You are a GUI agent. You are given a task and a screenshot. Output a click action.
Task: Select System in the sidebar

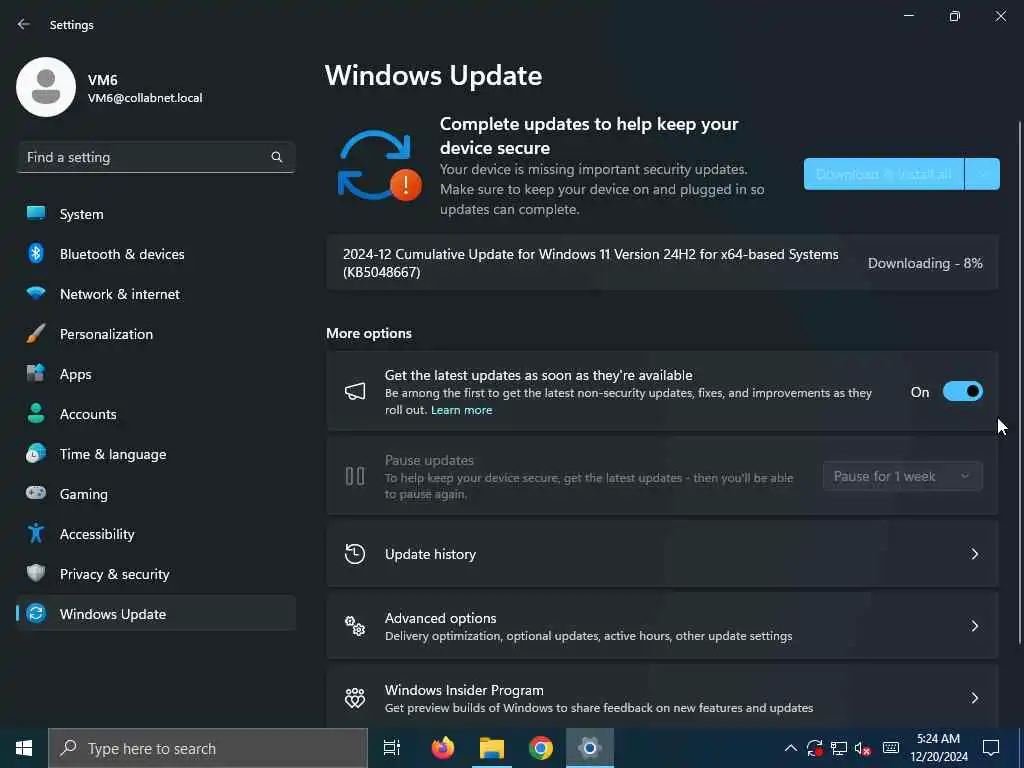coord(155,214)
